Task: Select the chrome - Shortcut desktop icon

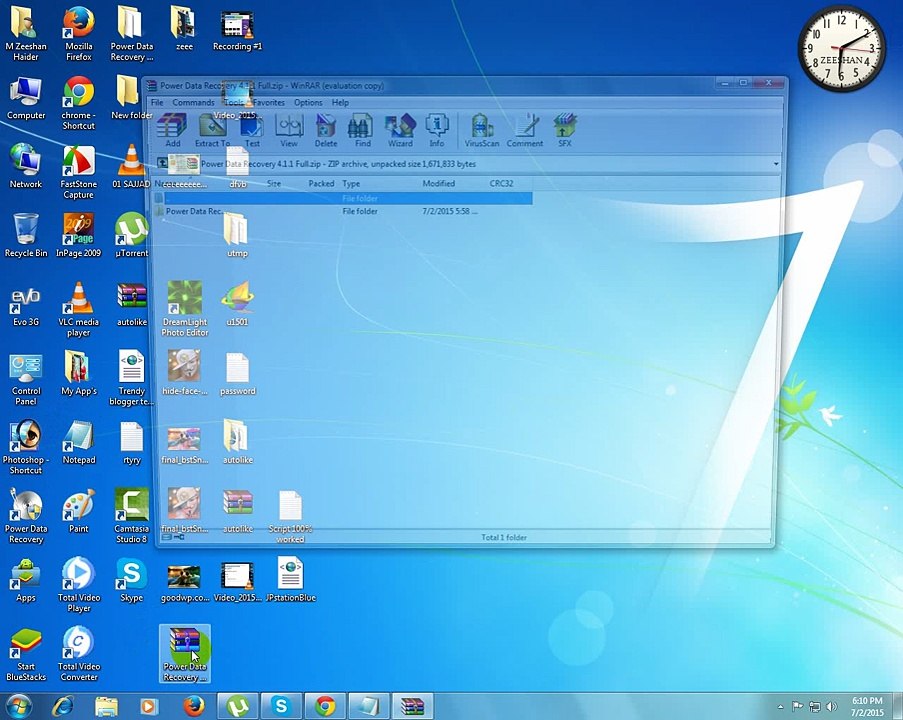Action: tap(79, 104)
